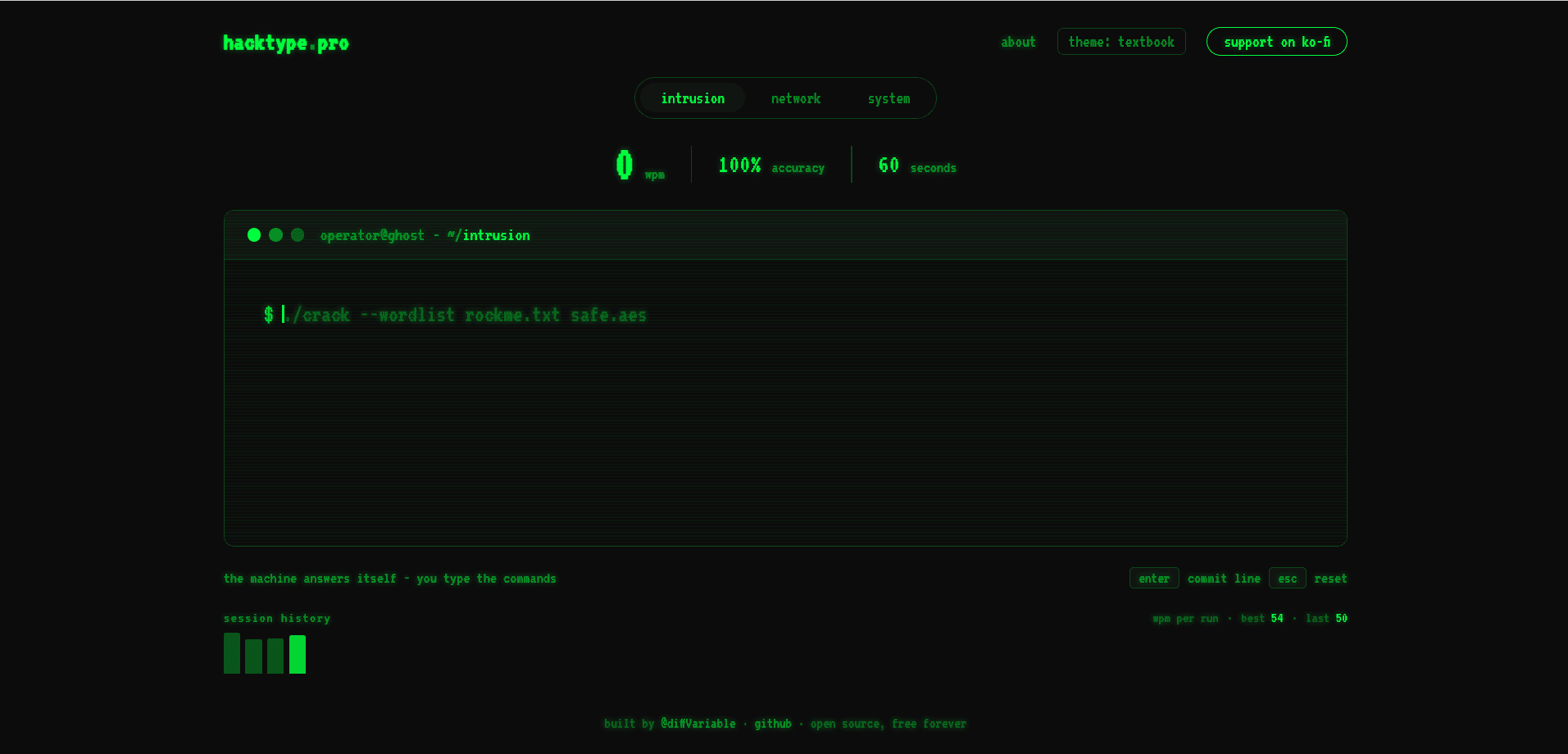Click the brightest latest history bar
This screenshot has width=1568, height=754.
click(298, 654)
